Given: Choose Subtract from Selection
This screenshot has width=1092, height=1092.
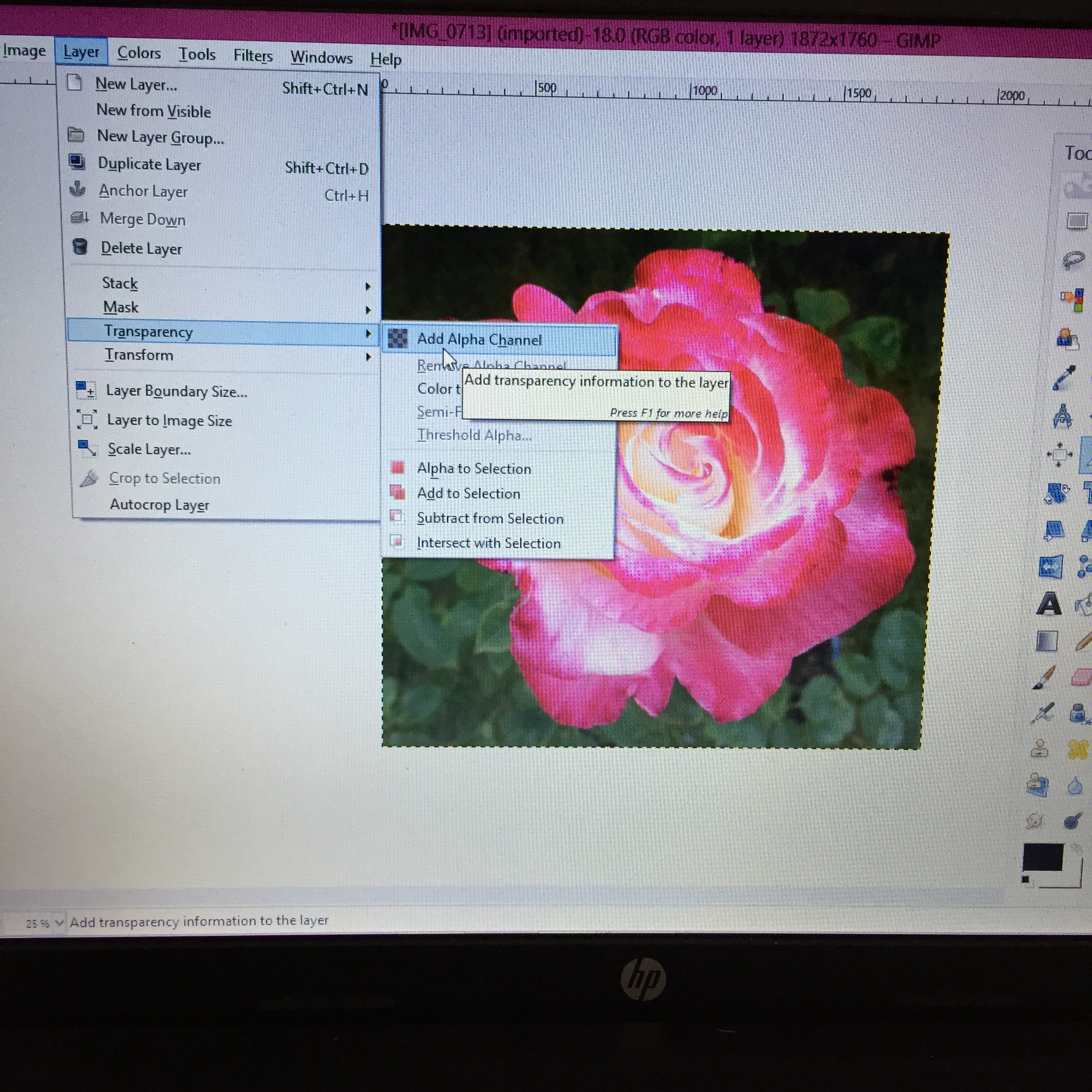Looking at the screenshot, I should click(x=499, y=518).
